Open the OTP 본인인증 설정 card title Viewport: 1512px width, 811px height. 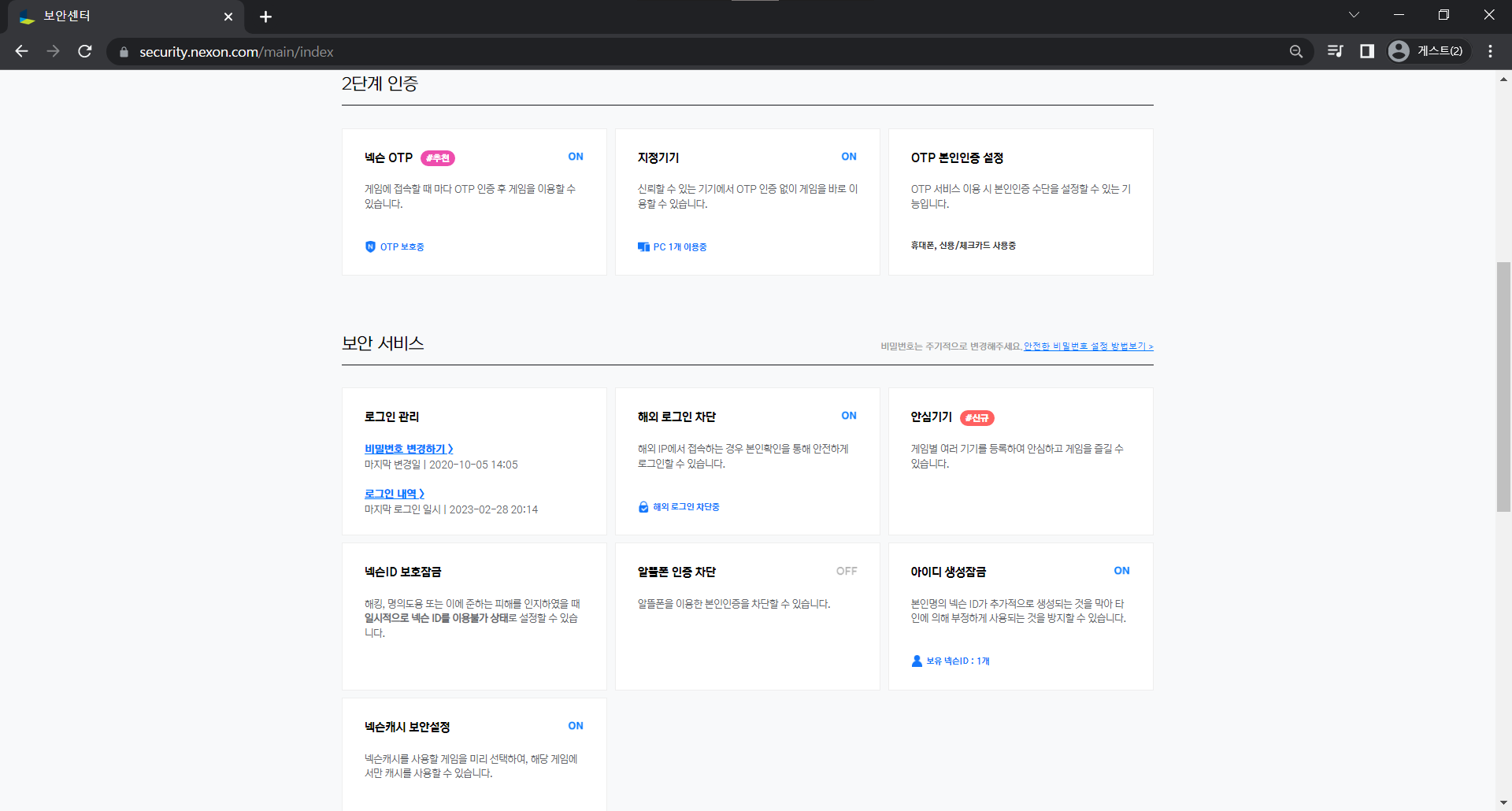click(x=957, y=157)
